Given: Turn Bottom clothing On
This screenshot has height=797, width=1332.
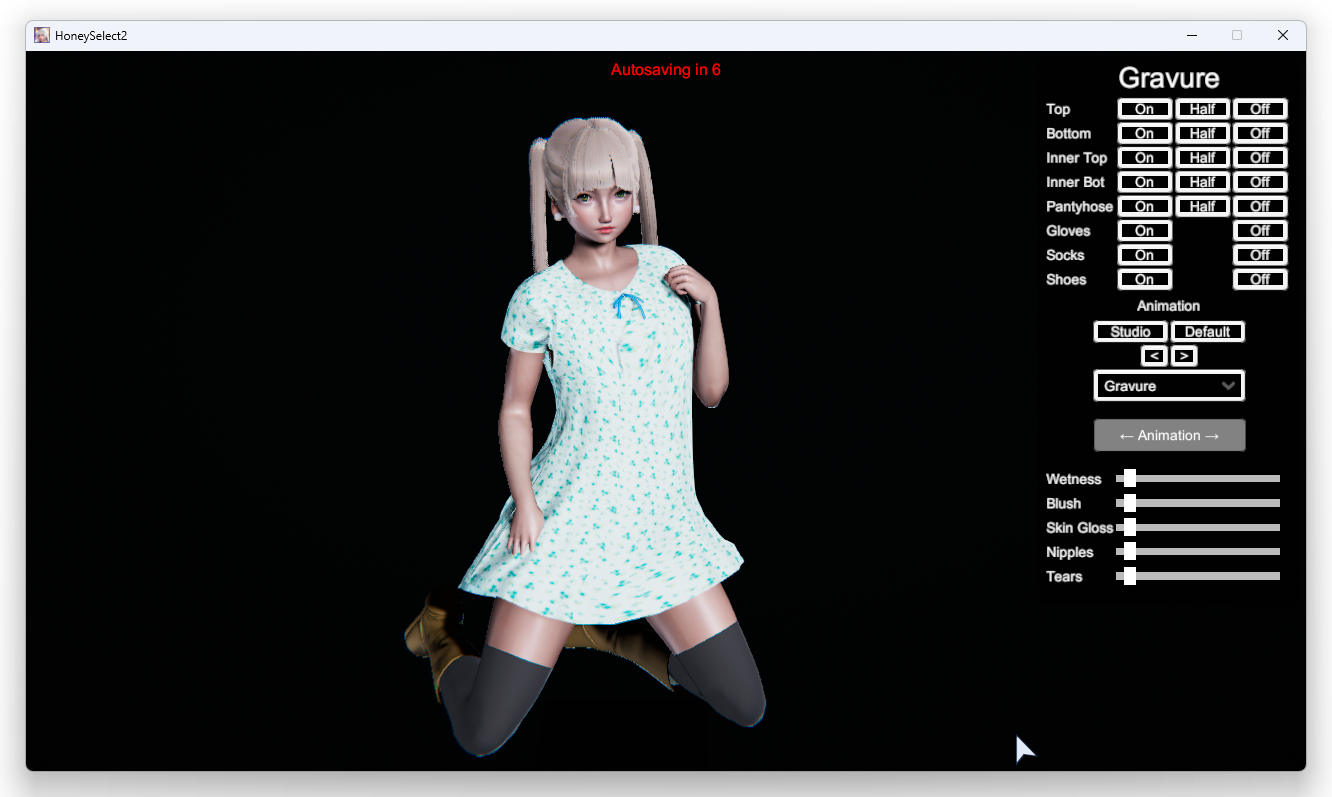Looking at the screenshot, I should click(x=1144, y=133).
